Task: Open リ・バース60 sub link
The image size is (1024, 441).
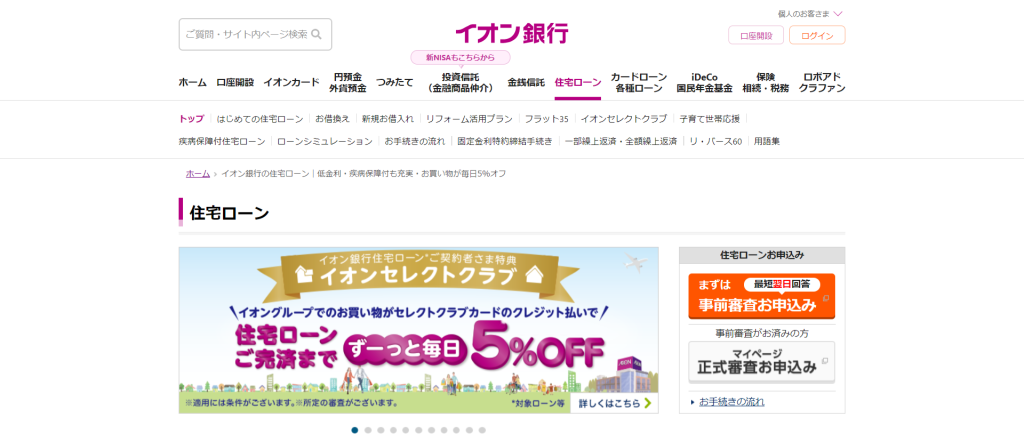Action: 716,141
